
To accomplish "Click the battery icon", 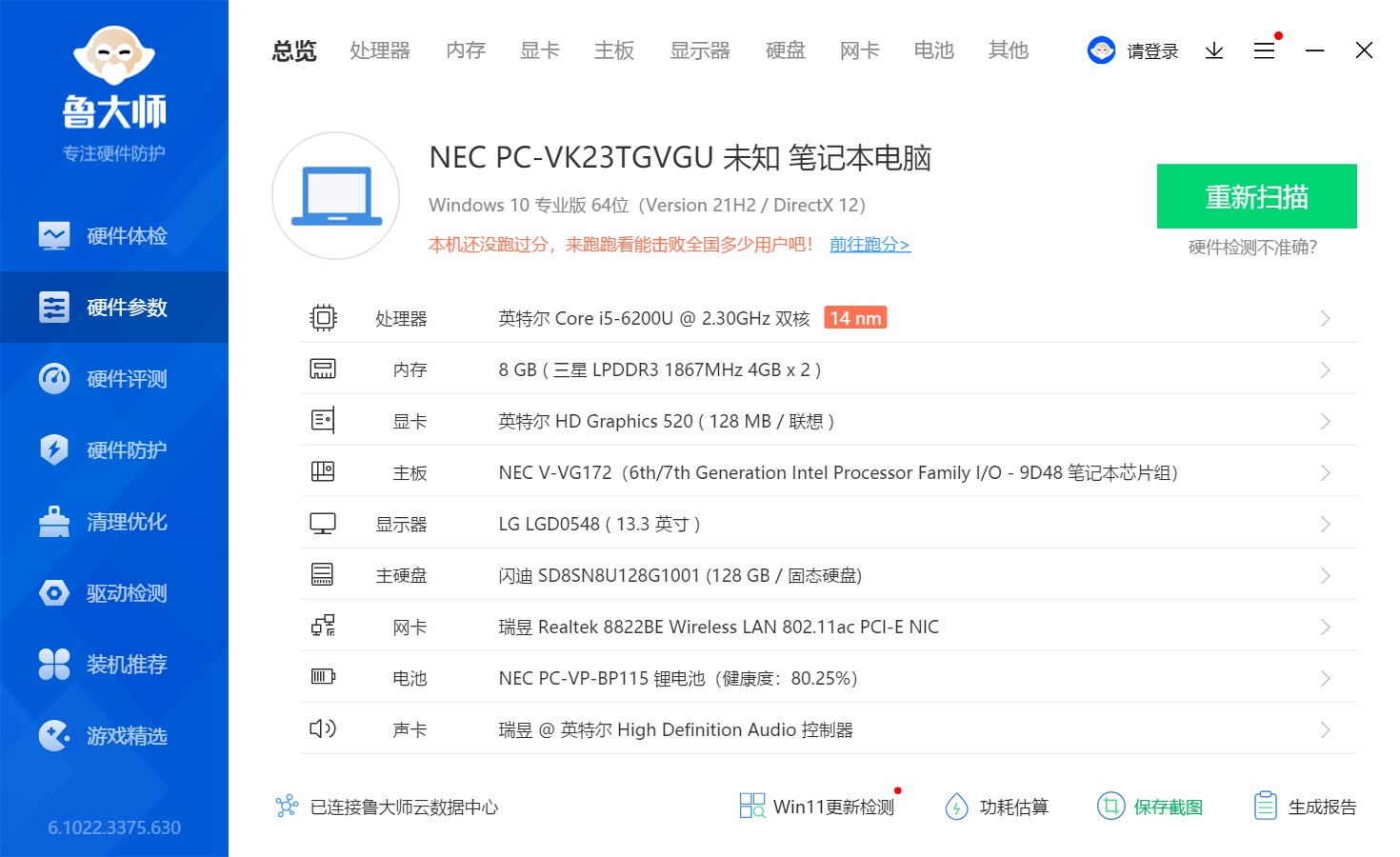I will click(x=324, y=677).
